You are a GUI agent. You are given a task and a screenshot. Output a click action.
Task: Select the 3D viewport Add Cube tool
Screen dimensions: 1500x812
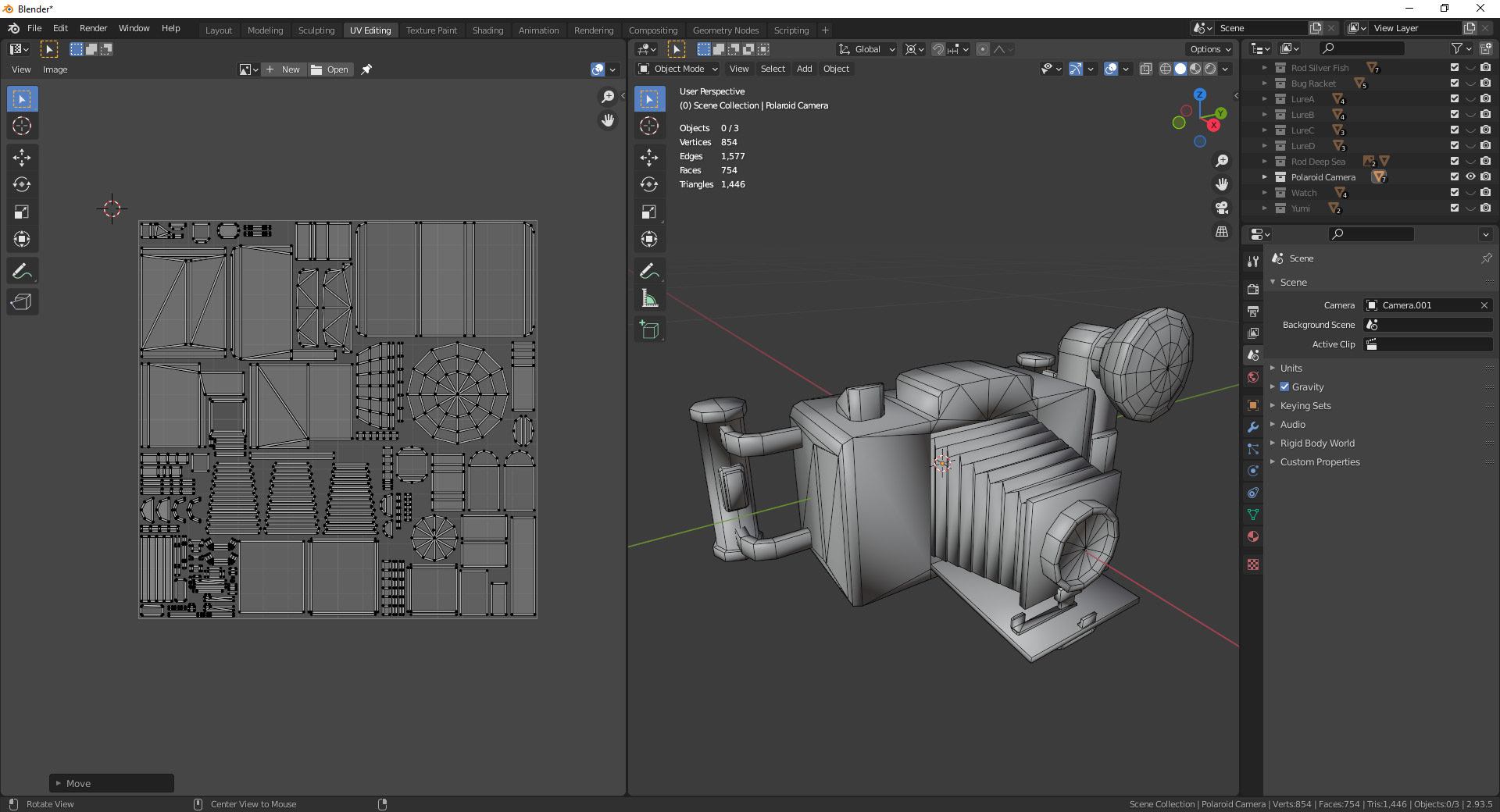coord(649,329)
